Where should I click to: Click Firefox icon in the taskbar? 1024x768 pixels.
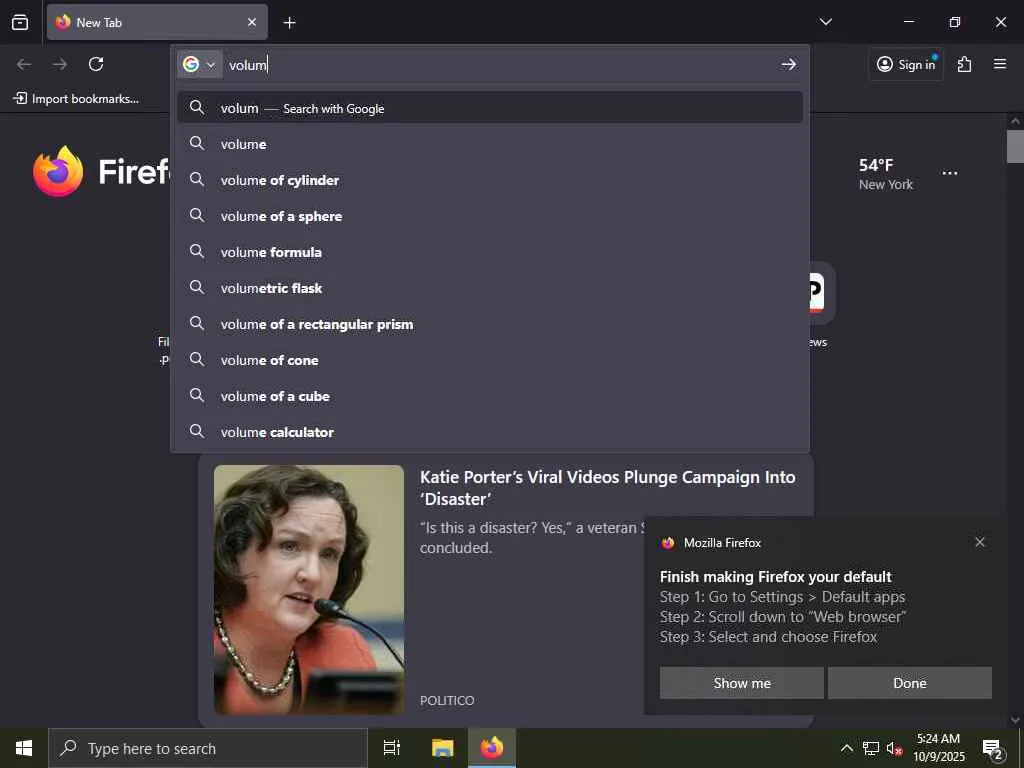pyautogui.click(x=492, y=748)
